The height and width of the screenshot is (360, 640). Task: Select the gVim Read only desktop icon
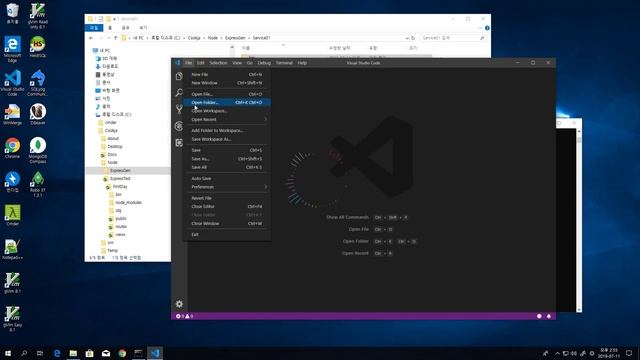pyautogui.click(x=38, y=16)
